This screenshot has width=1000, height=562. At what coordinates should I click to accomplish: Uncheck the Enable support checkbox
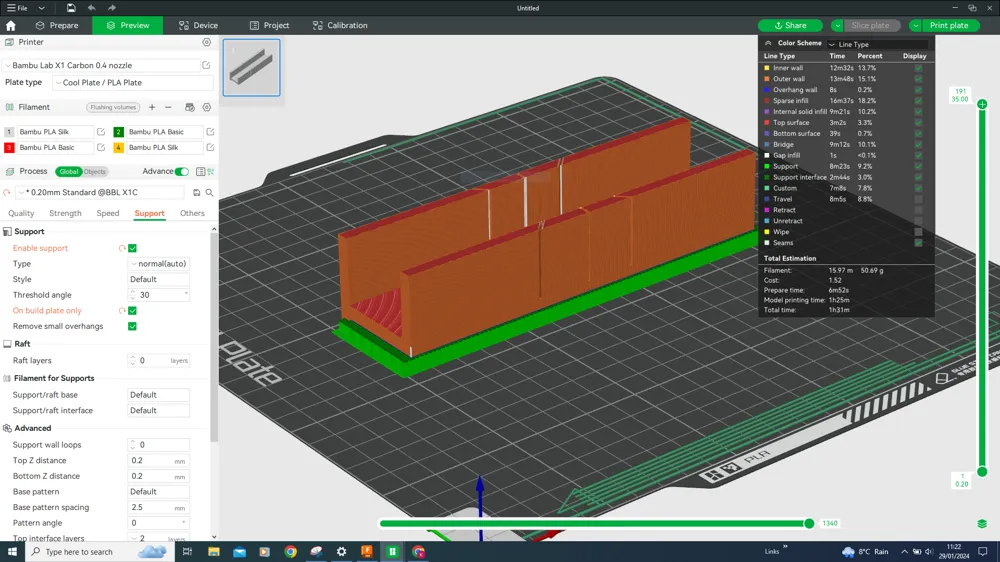click(132, 248)
